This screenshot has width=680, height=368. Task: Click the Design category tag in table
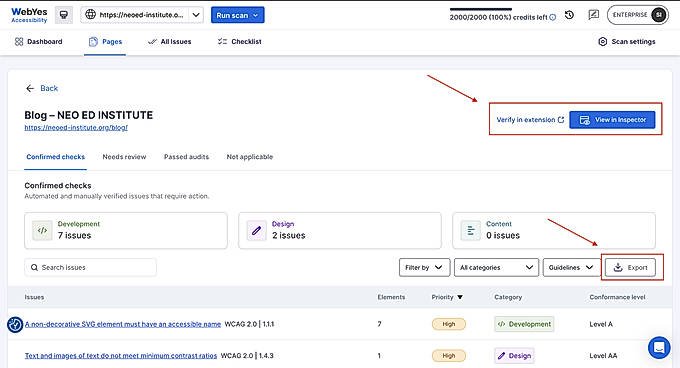coord(514,356)
